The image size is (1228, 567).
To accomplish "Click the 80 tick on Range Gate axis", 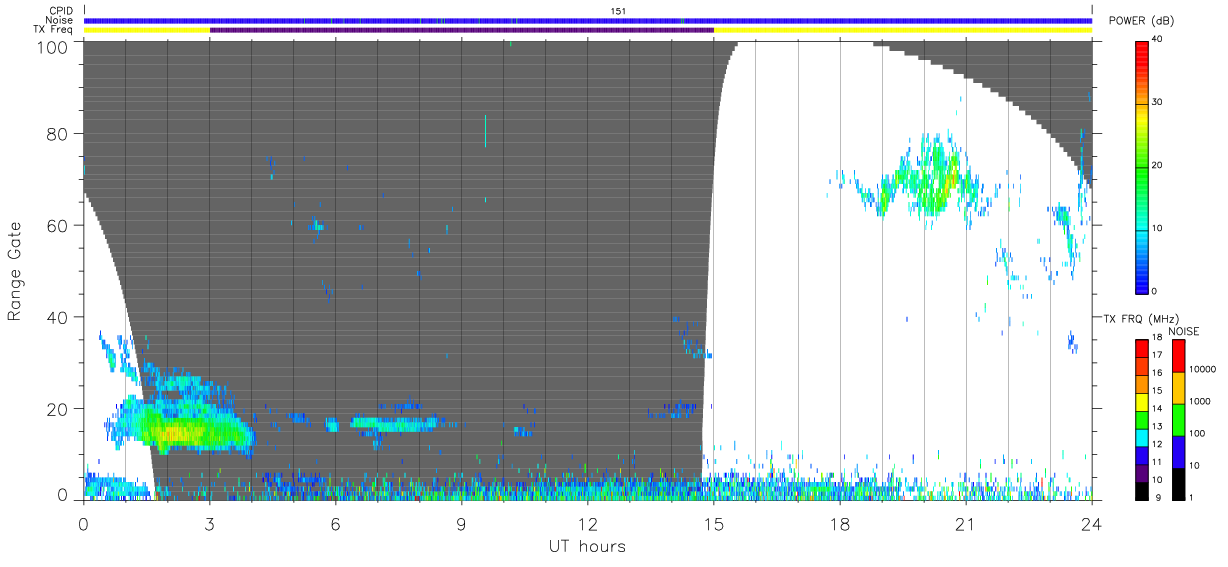I will (59, 134).
